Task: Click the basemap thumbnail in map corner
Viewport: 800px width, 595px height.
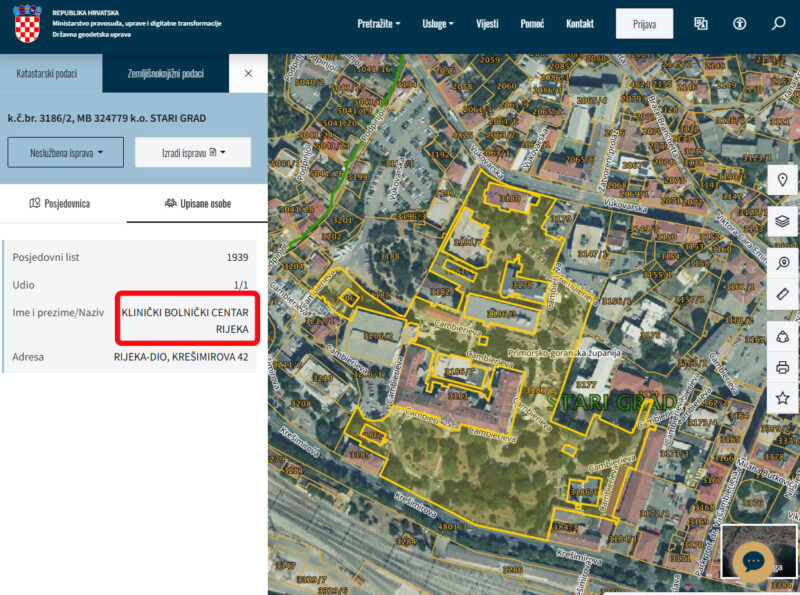Action: click(x=758, y=552)
